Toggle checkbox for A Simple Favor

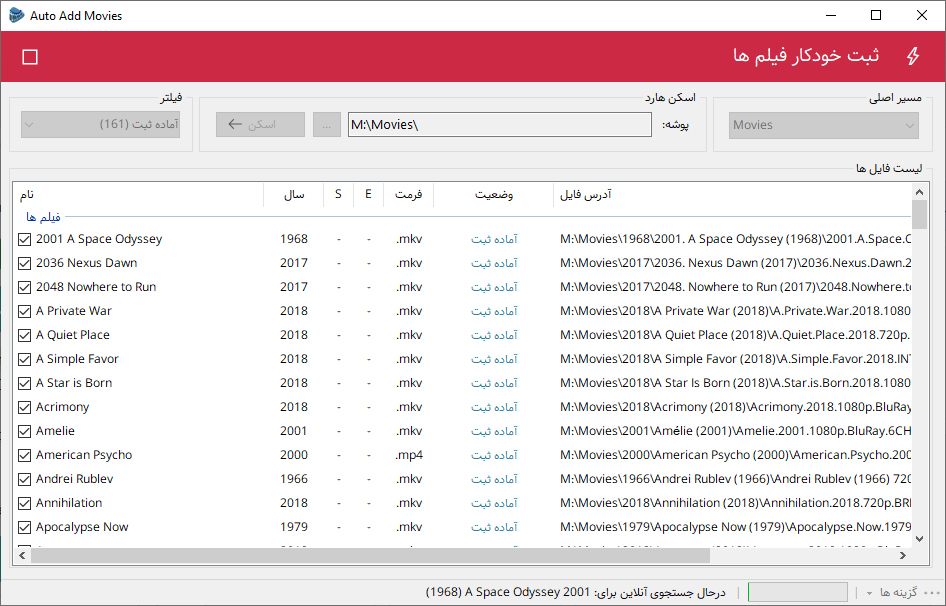24,360
